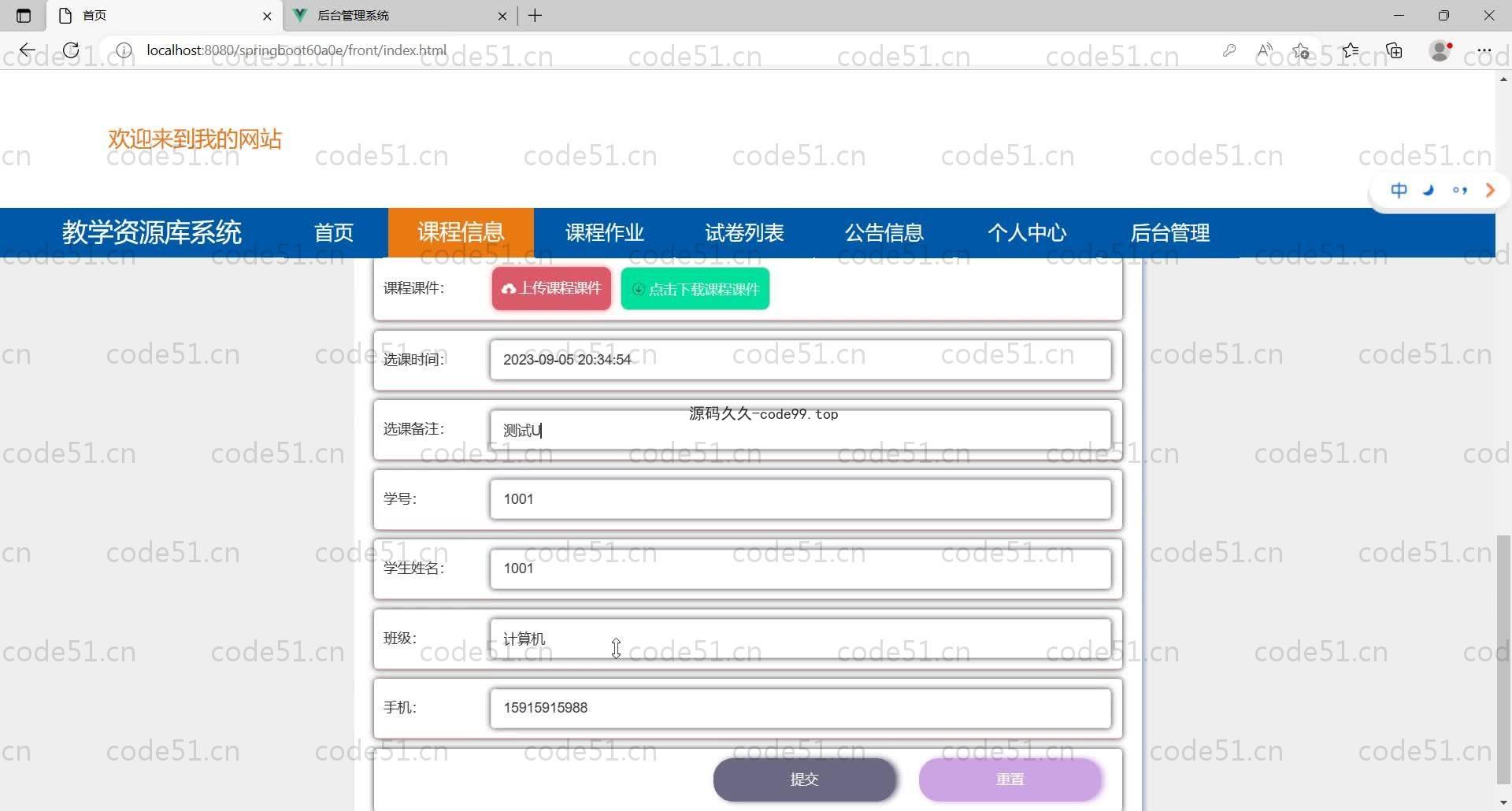Close the 后台管理系统 tab
1512x811 pixels.
click(x=502, y=16)
